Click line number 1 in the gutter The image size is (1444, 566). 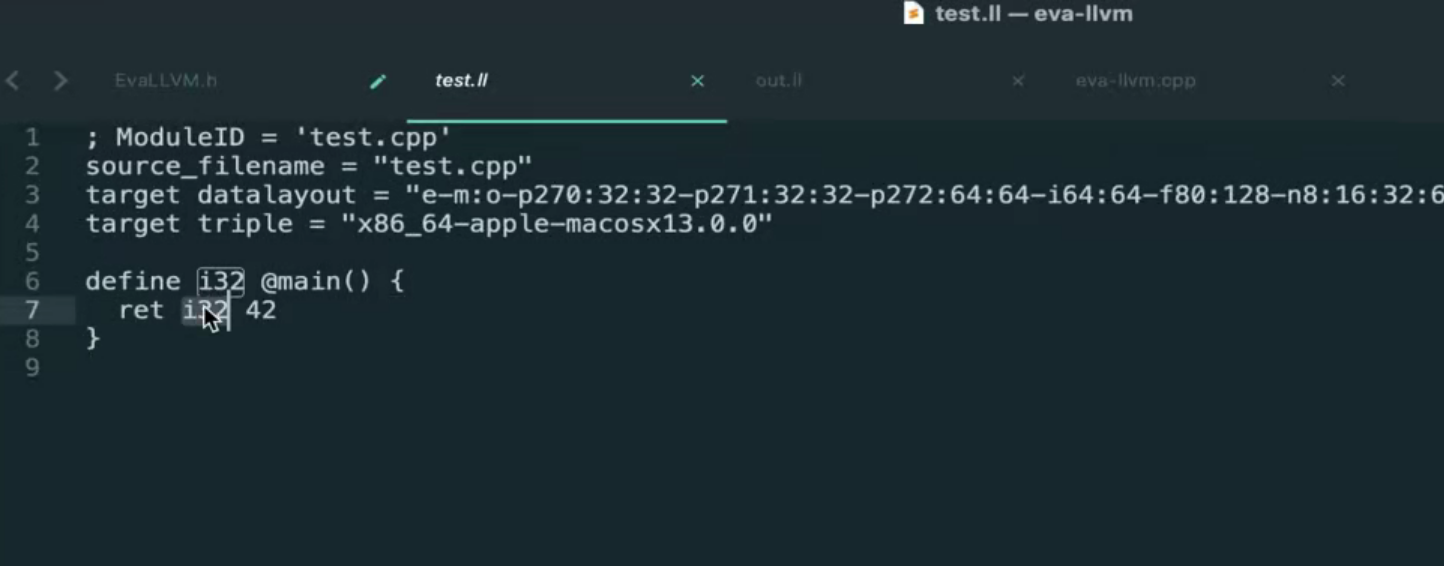tap(33, 137)
